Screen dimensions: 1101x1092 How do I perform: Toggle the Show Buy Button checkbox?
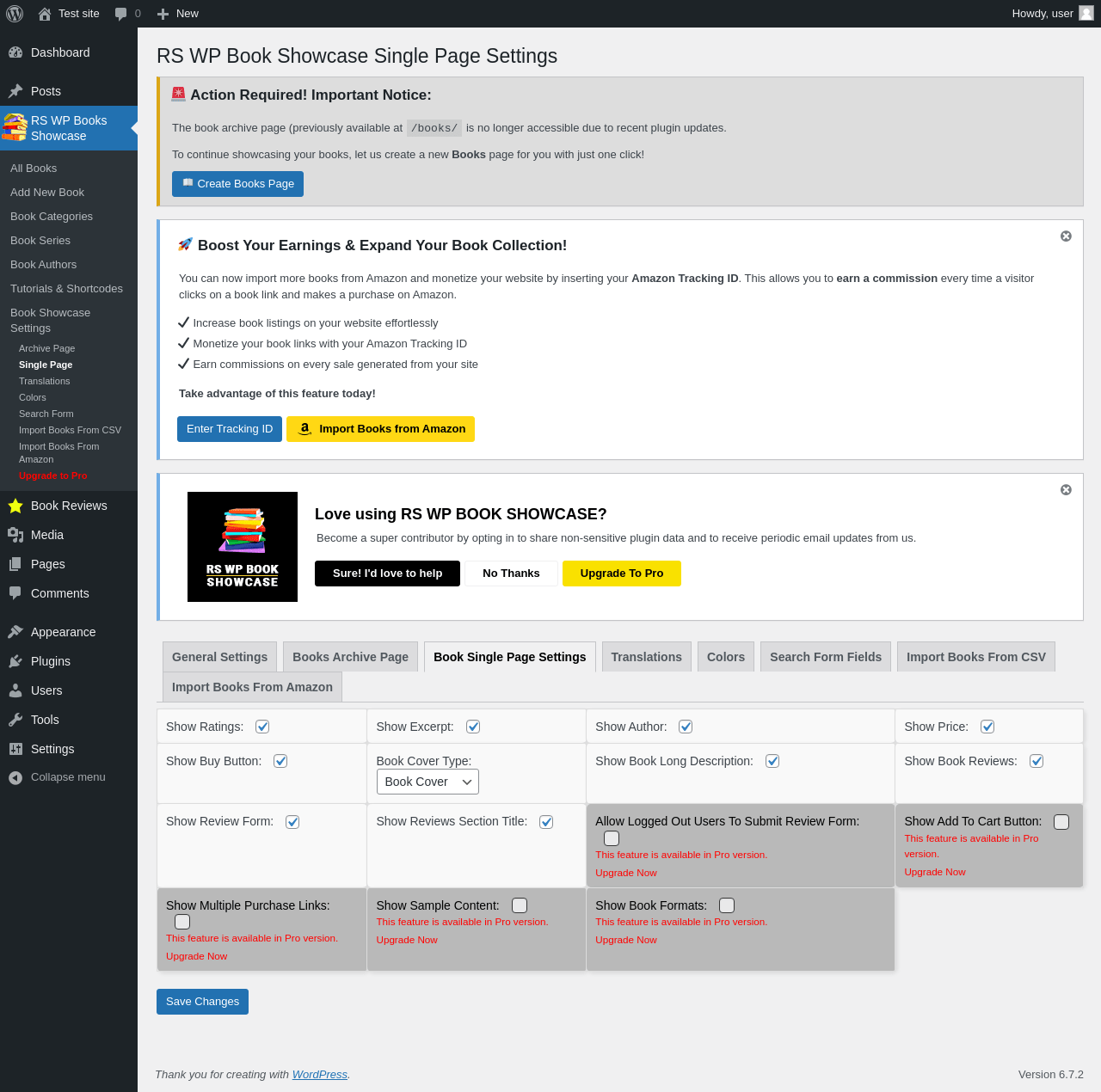[x=280, y=761]
